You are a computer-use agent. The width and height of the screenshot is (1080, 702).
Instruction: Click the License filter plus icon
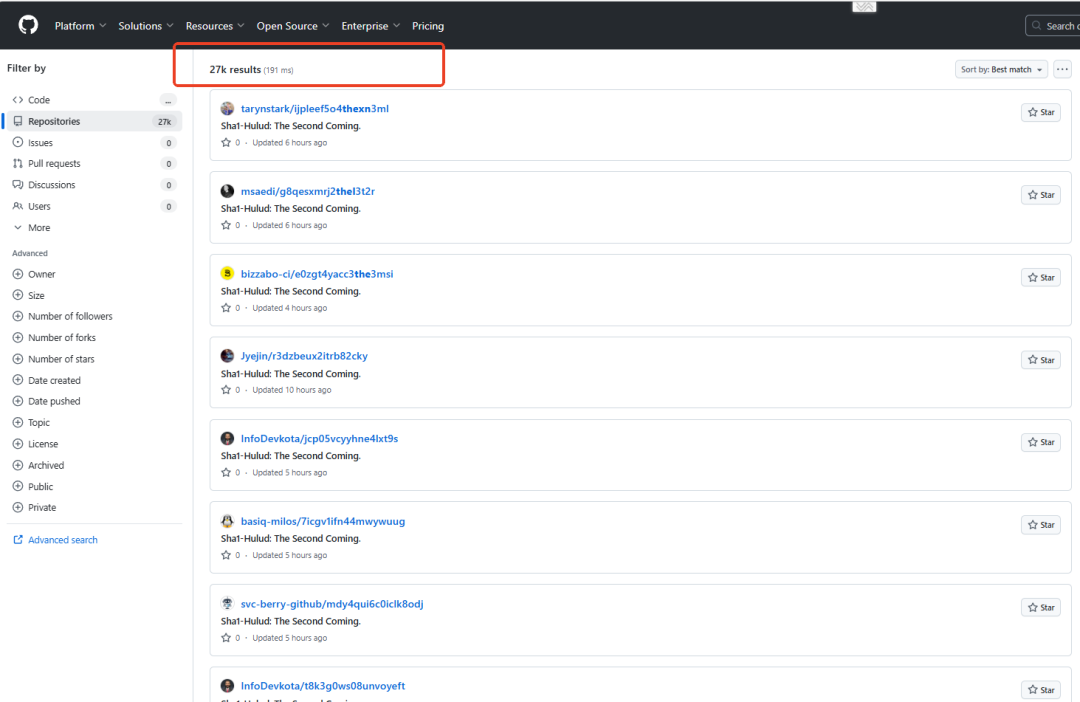pos(18,444)
